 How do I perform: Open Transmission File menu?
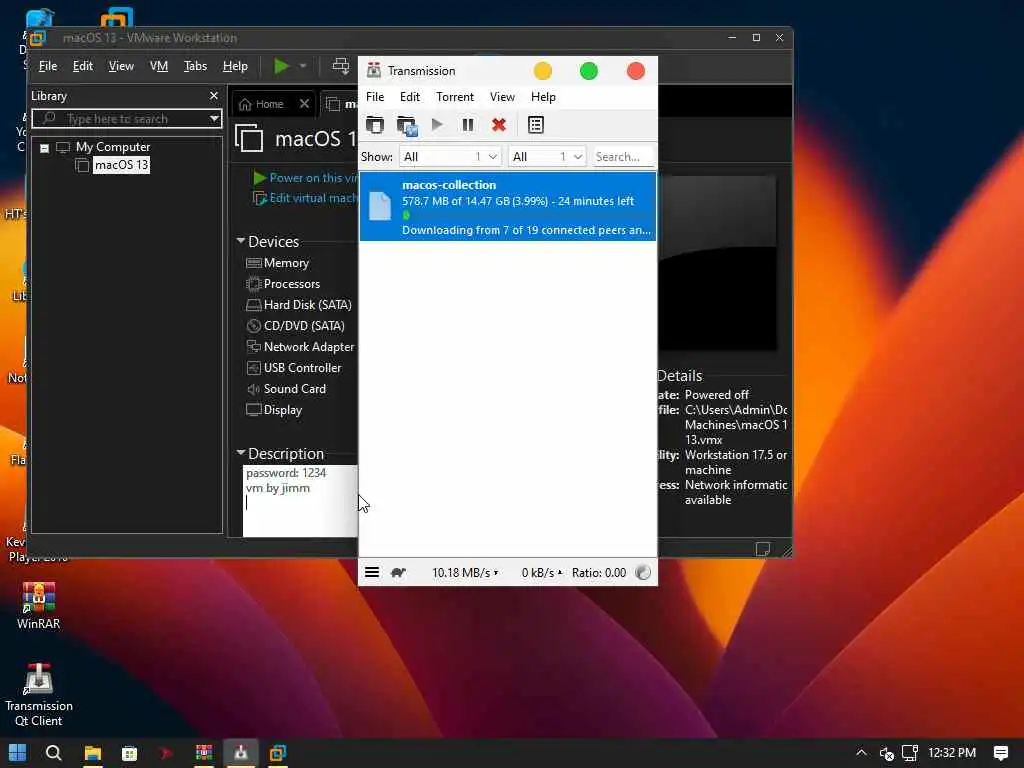[x=375, y=97]
